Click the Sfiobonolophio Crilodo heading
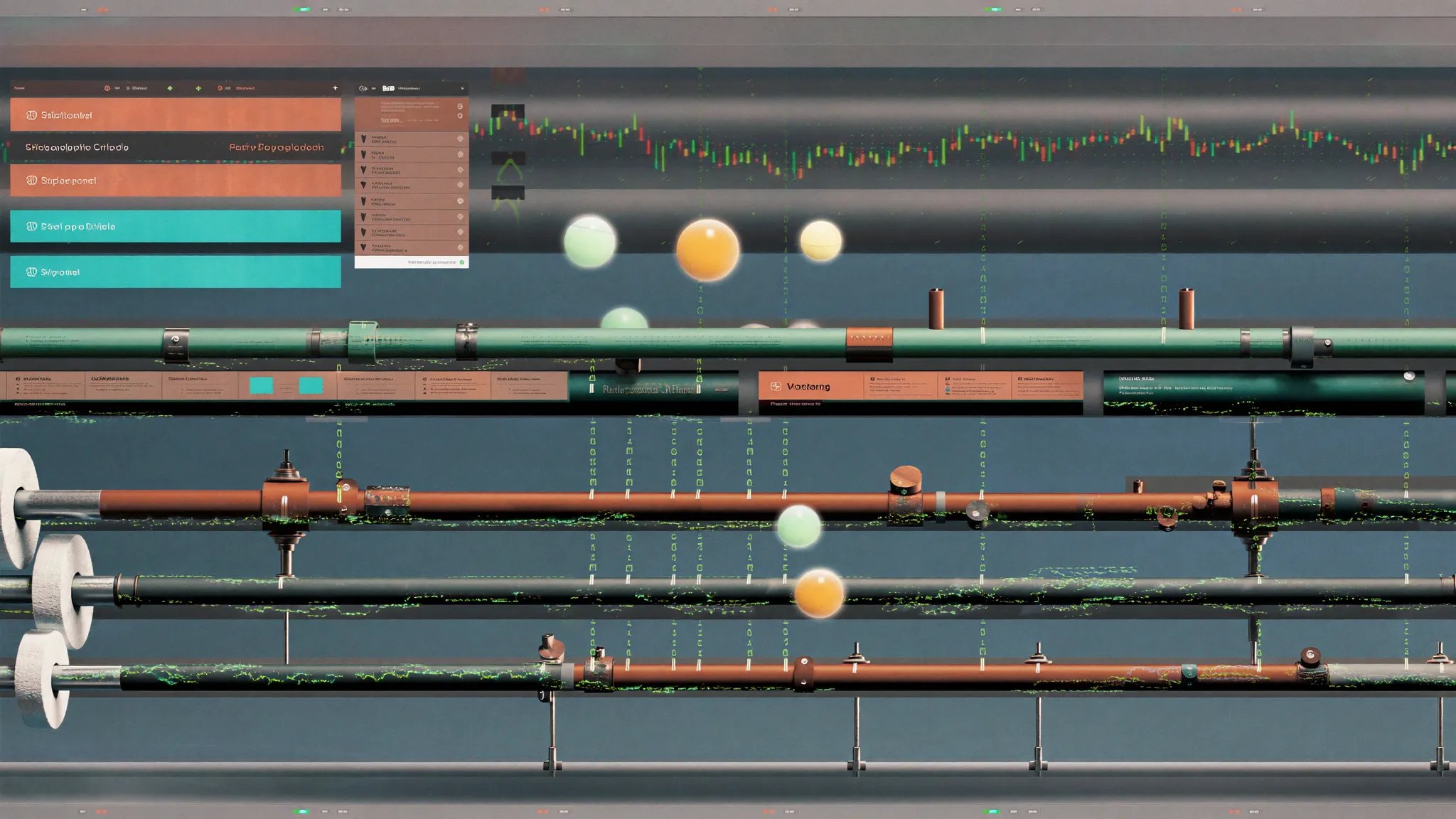The height and width of the screenshot is (819, 1456). [77, 147]
